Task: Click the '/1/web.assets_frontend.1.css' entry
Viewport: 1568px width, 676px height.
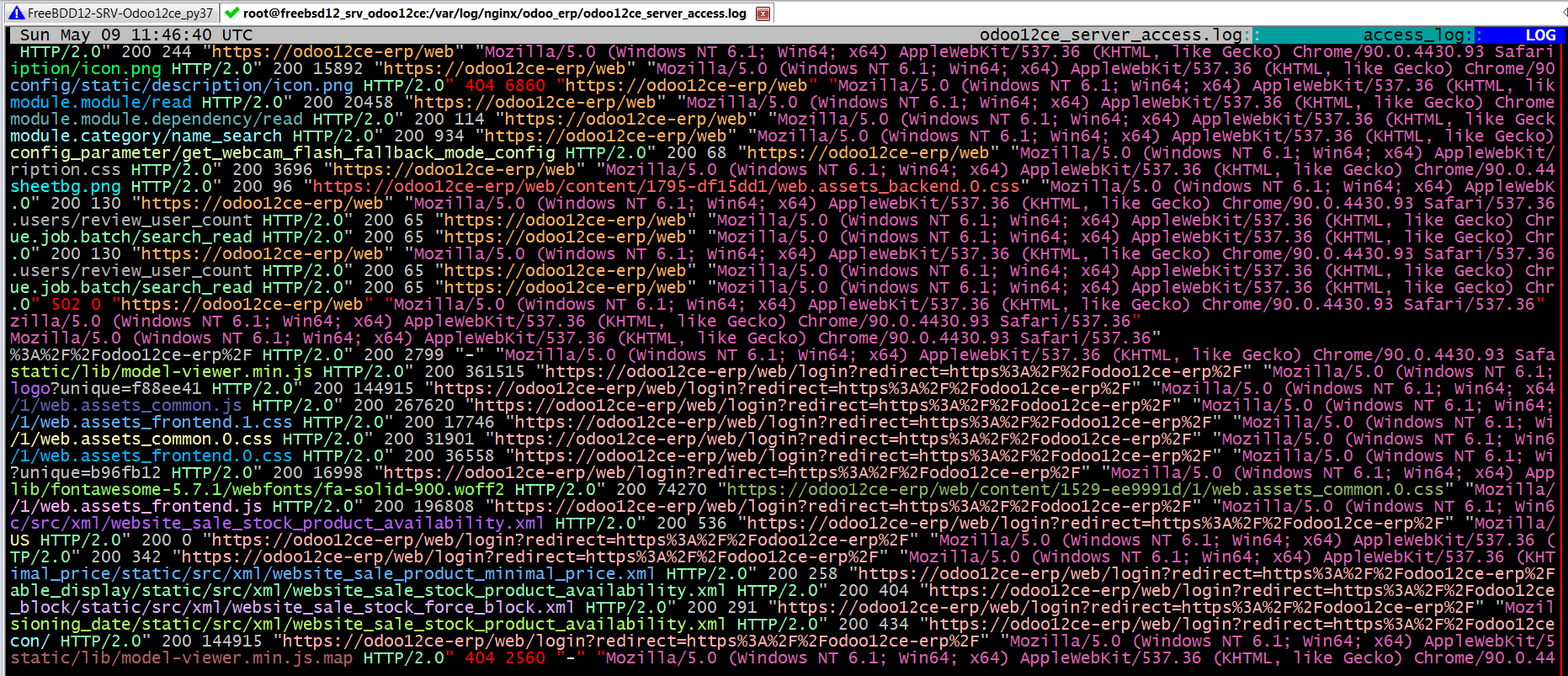Action: 151,422
